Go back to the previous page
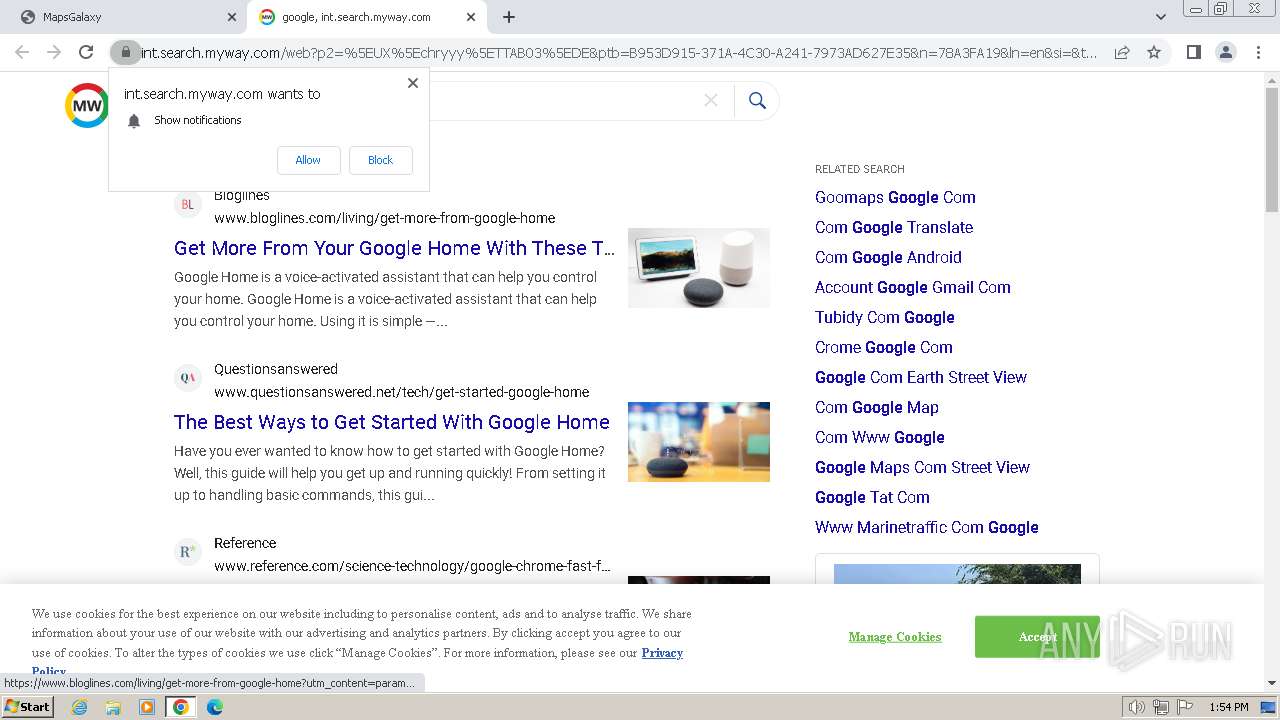 point(22,52)
